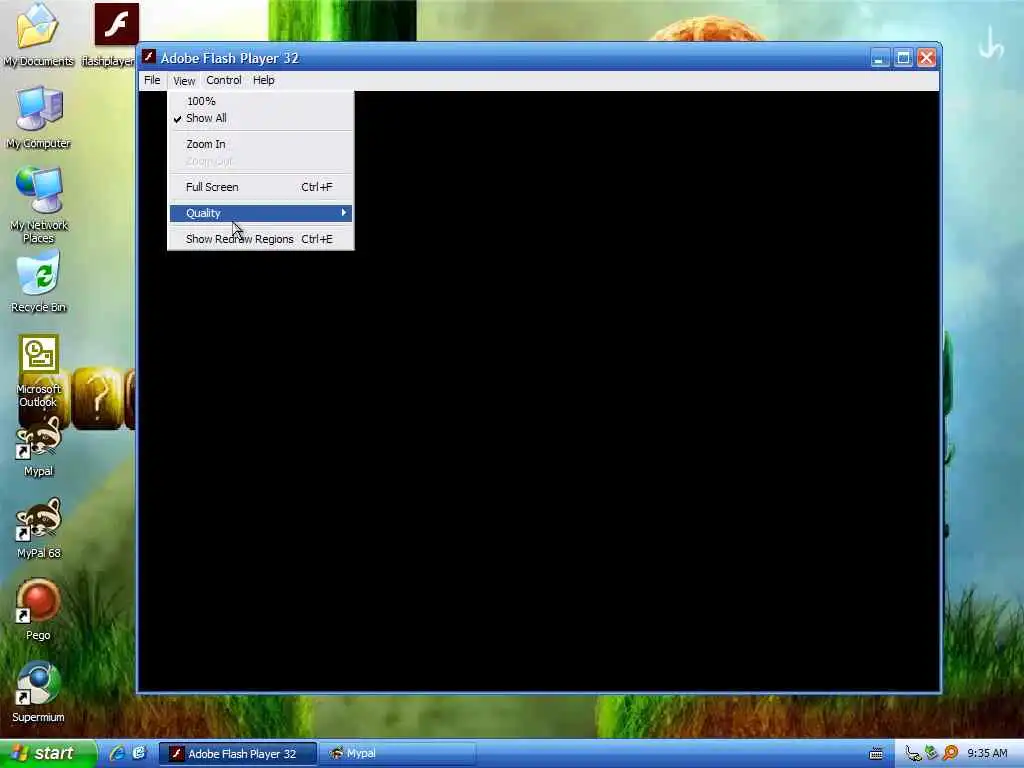Close the Adobe Flash Player window
Viewport: 1024px width, 768px height.
pyautogui.click(x=926, y=58)
